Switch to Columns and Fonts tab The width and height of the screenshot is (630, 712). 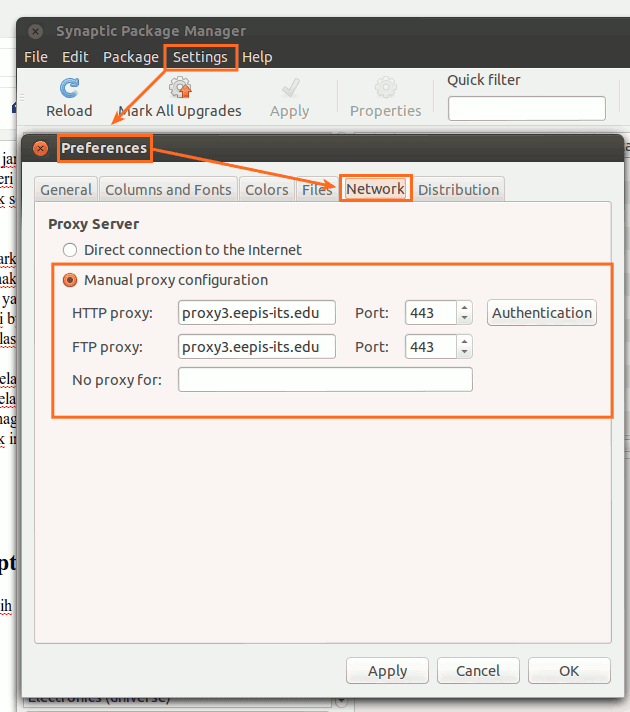point(168,189)
